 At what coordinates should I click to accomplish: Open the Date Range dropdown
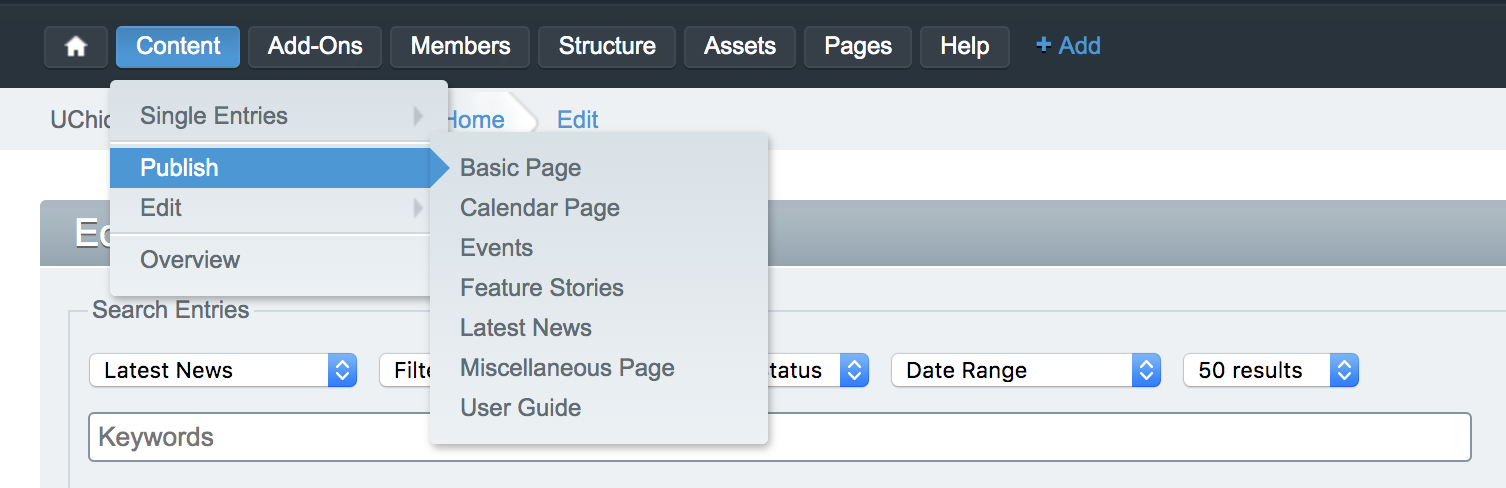click(1024, 370)
